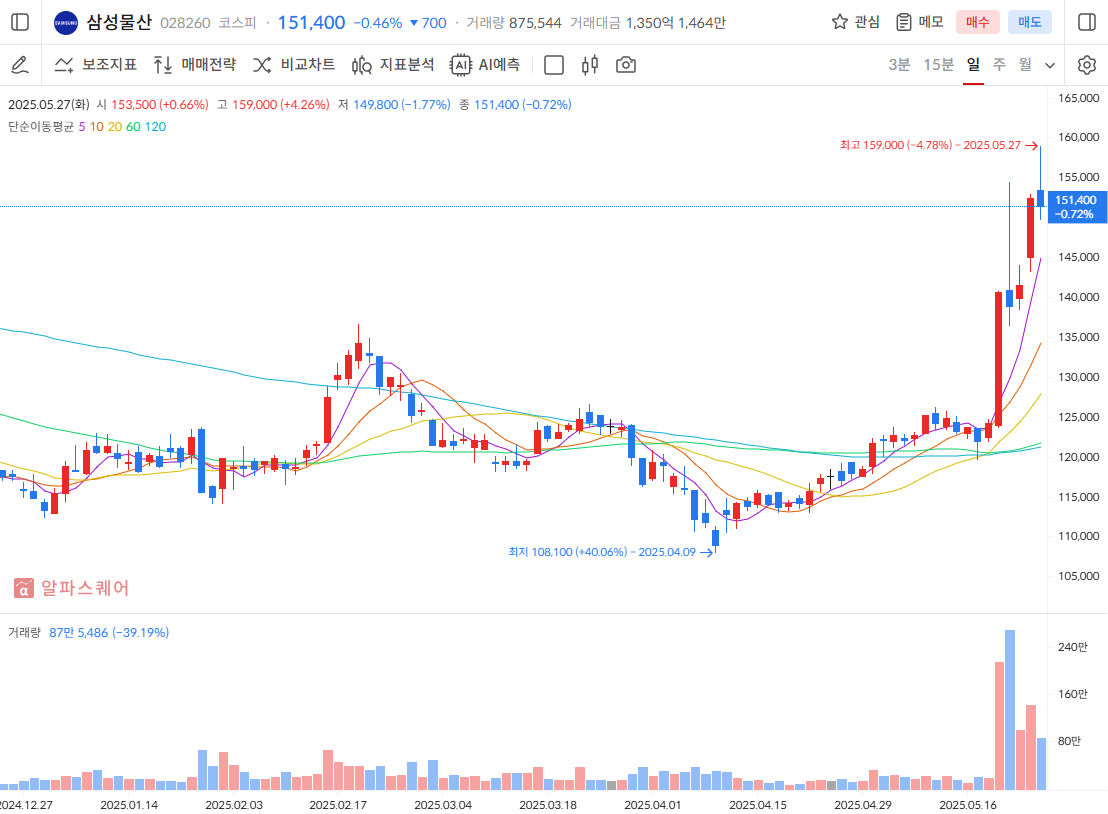Click the 시 153,500 (+0.66%) value
The height and width of the screenshot is (814, 1108).
(153, 105)
